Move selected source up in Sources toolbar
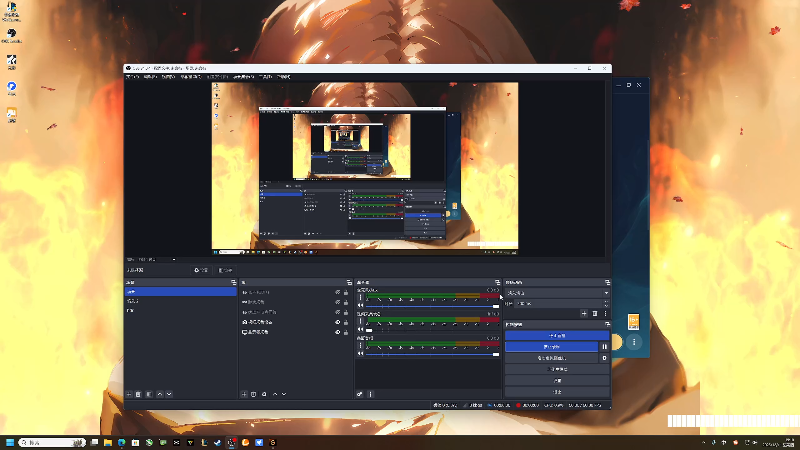Image resolution: width=800 pixels, height=450 pixels. click(x=275, y=394)
